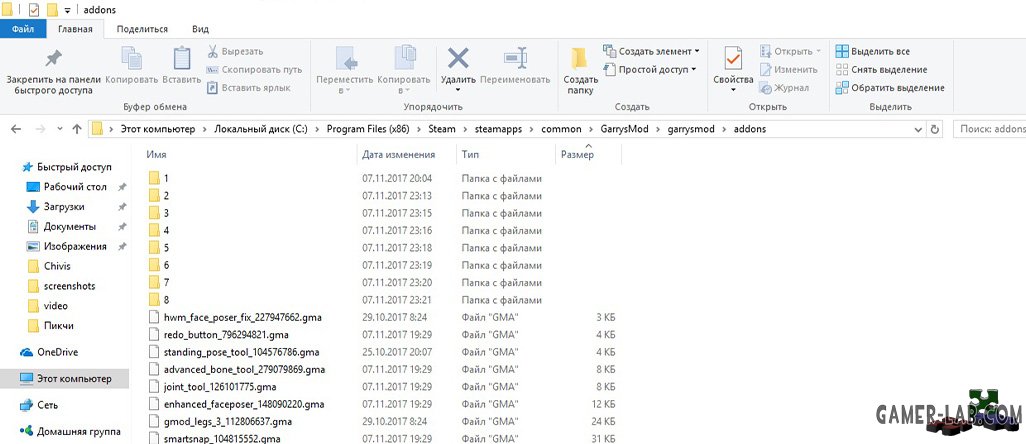
Task: Select This PC (Этот компьютер) in sidebar
Action: [x=65, y=379]
